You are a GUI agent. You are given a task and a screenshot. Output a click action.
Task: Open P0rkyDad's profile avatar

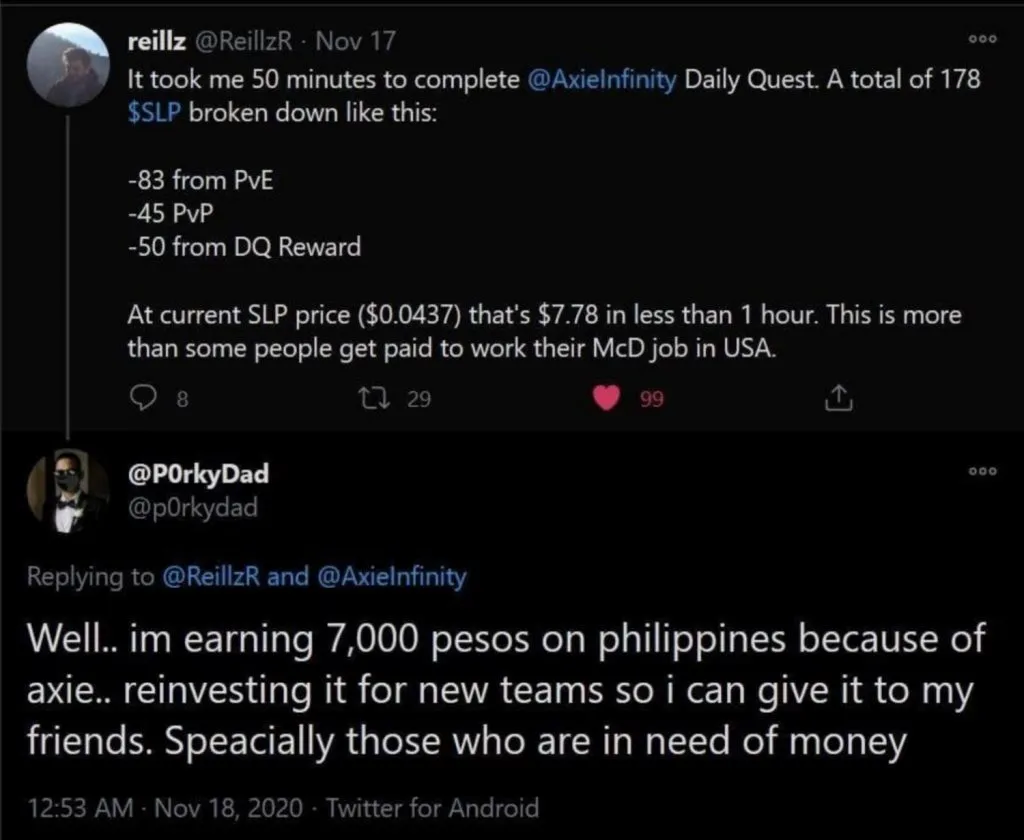tap(69, 490)
